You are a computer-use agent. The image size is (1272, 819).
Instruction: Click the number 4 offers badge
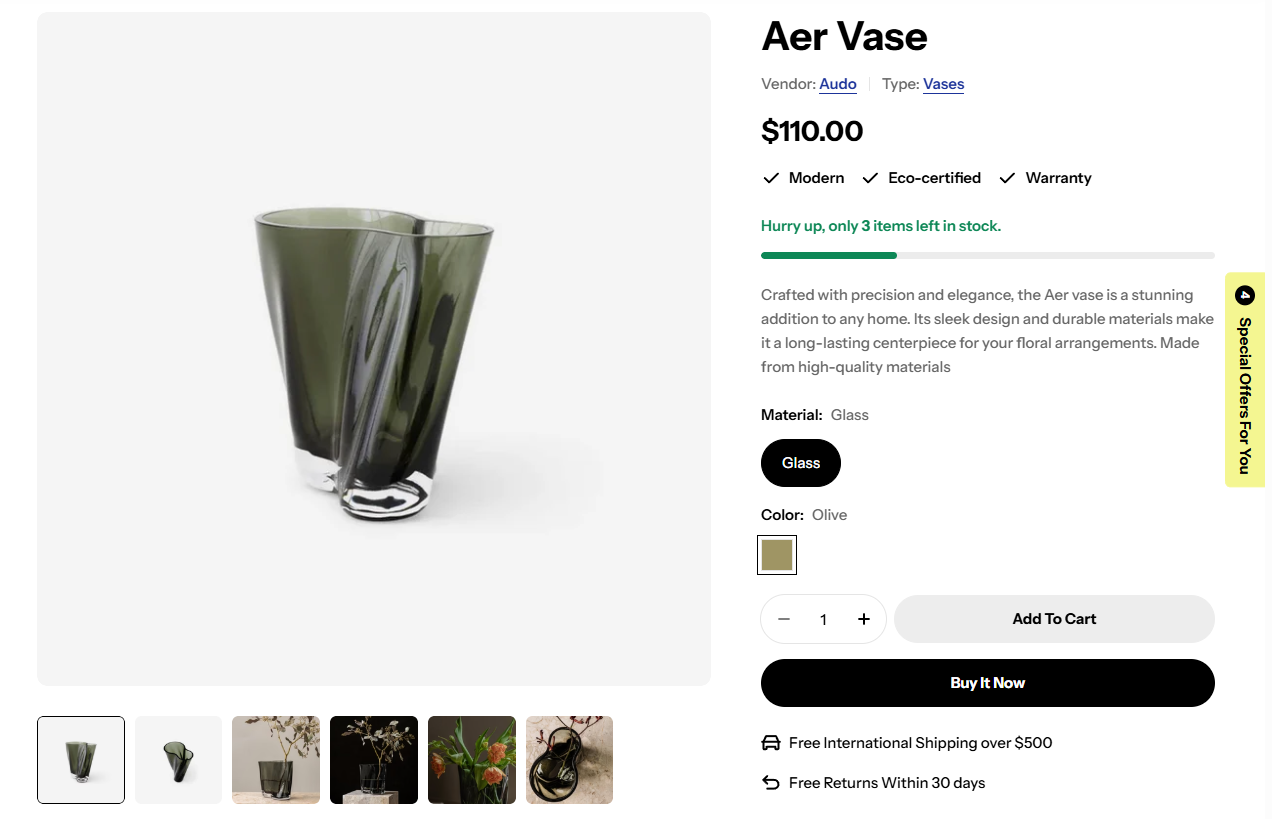1245,295
